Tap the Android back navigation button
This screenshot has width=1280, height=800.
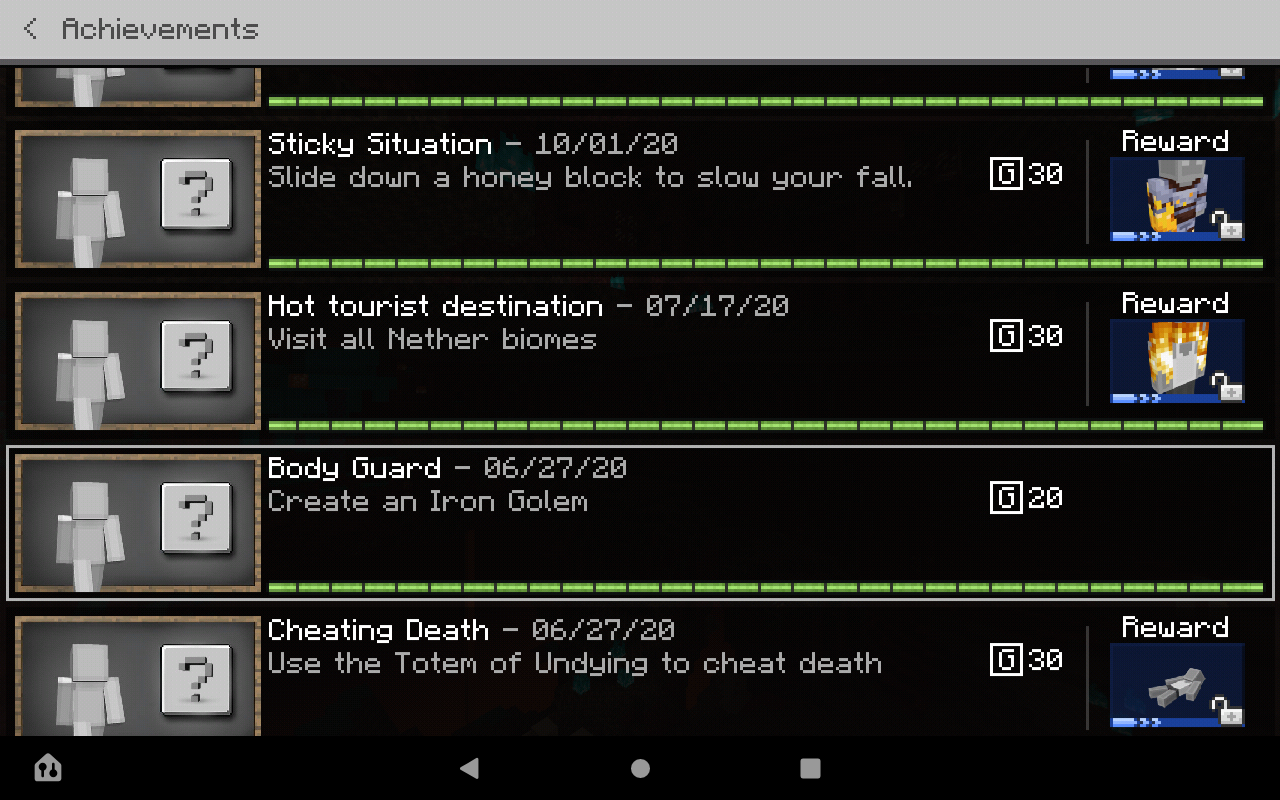[x=469, y=768]
